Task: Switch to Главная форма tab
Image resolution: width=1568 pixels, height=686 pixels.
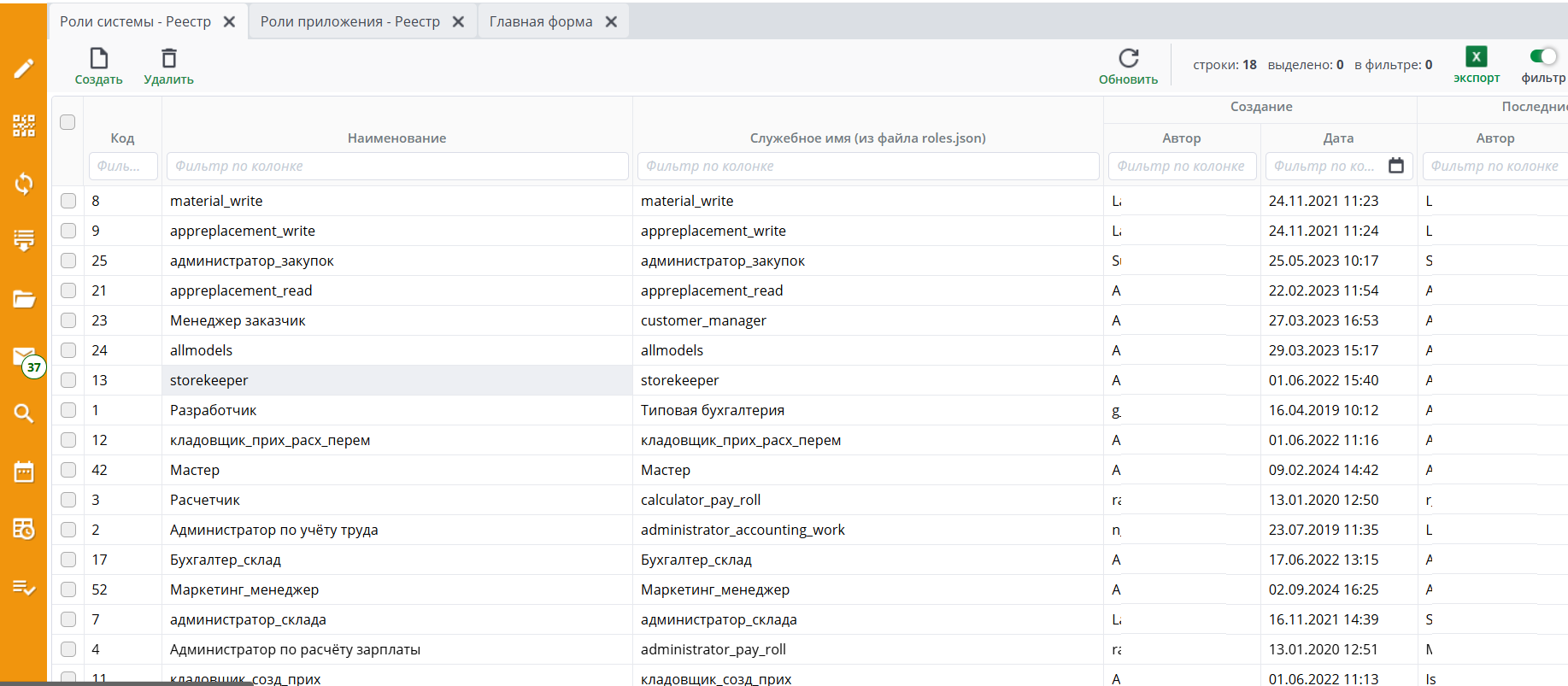Action: 540,21
